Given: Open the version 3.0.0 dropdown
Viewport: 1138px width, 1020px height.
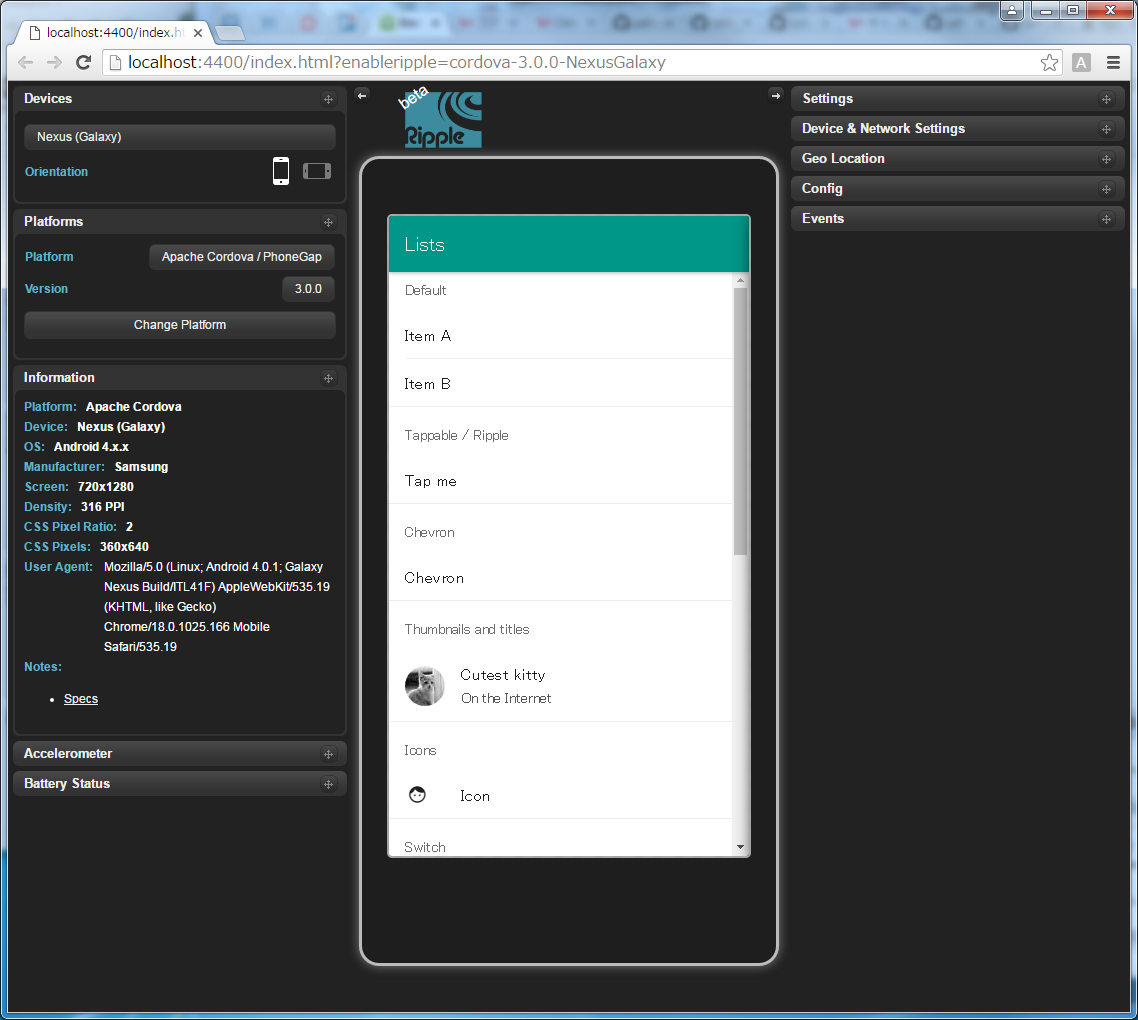Looking at the screenshot, I should click(x=308, y=289).
